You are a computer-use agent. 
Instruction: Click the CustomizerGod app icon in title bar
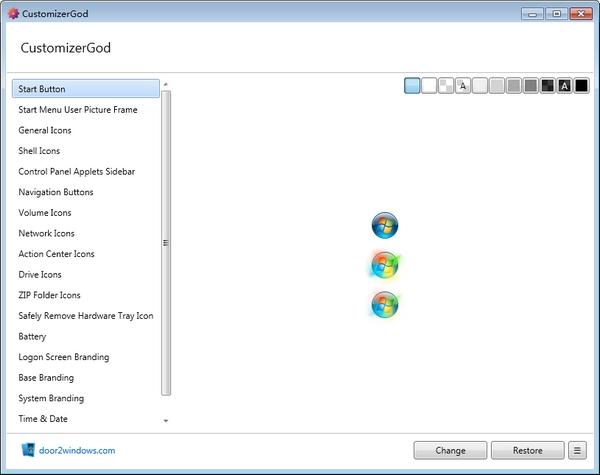click(x=13, y=13)
